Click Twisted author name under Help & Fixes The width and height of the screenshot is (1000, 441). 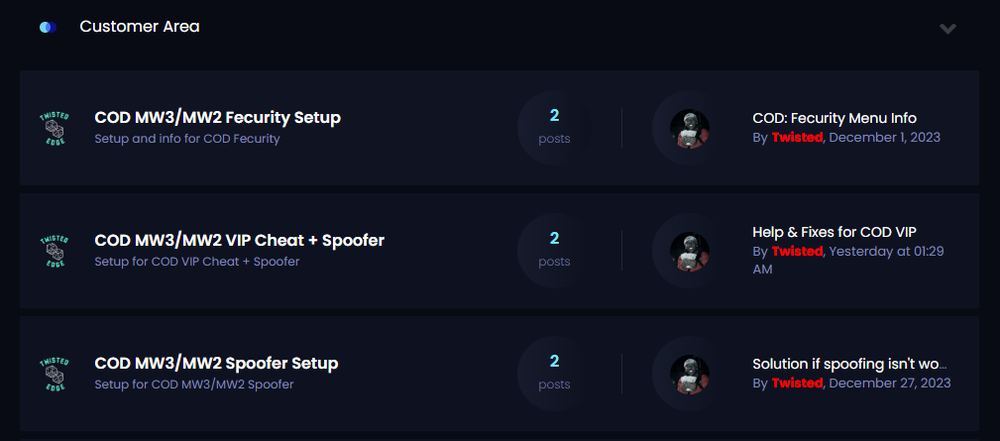coord(796,251)
